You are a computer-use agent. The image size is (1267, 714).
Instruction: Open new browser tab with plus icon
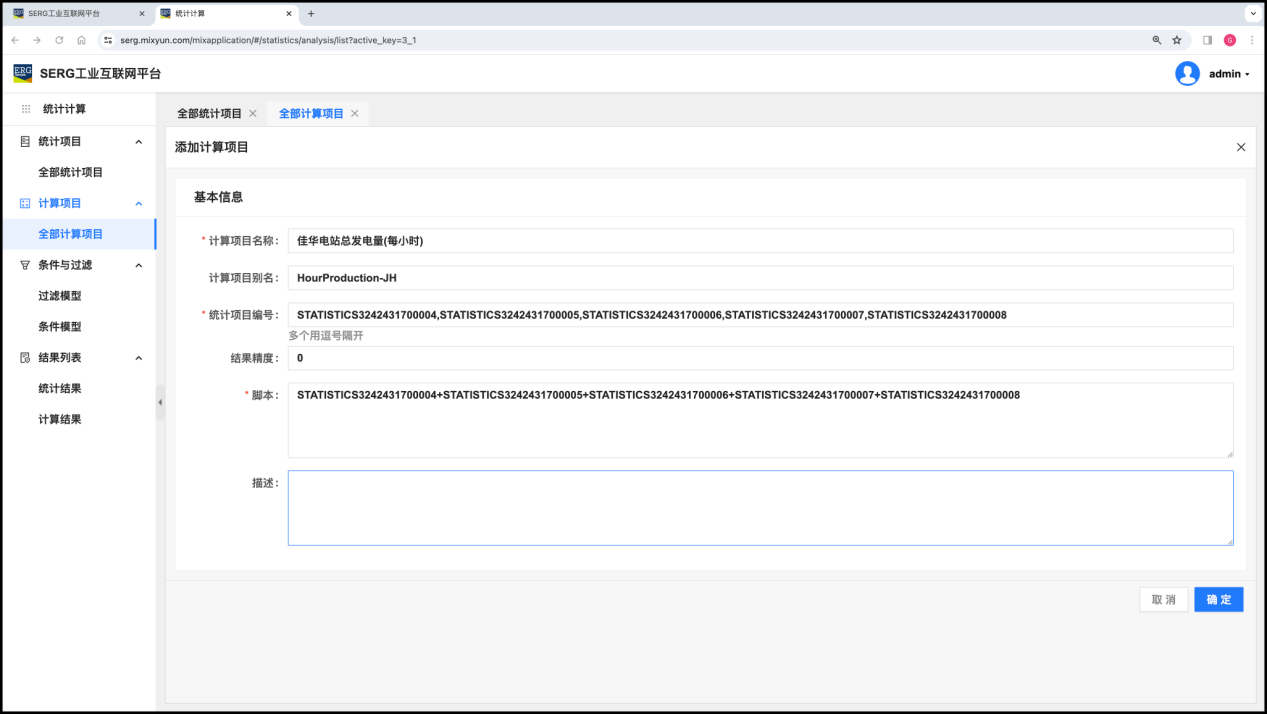tap(311, 14)
